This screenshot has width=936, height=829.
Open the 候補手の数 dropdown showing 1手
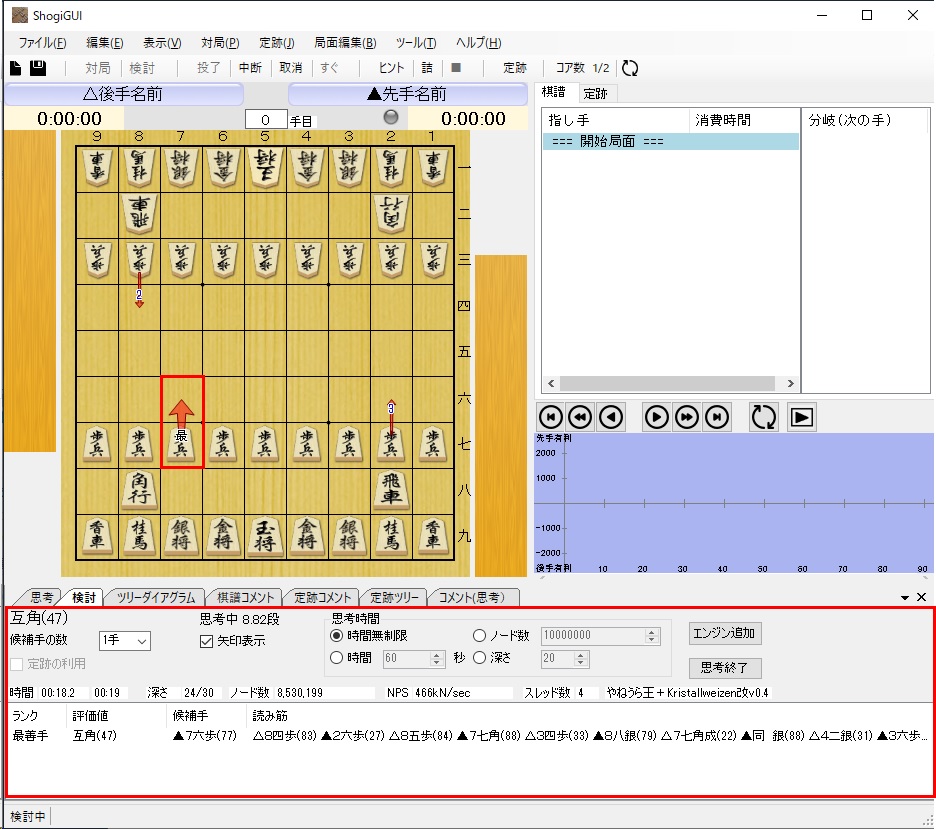click(x=125, y=641)
